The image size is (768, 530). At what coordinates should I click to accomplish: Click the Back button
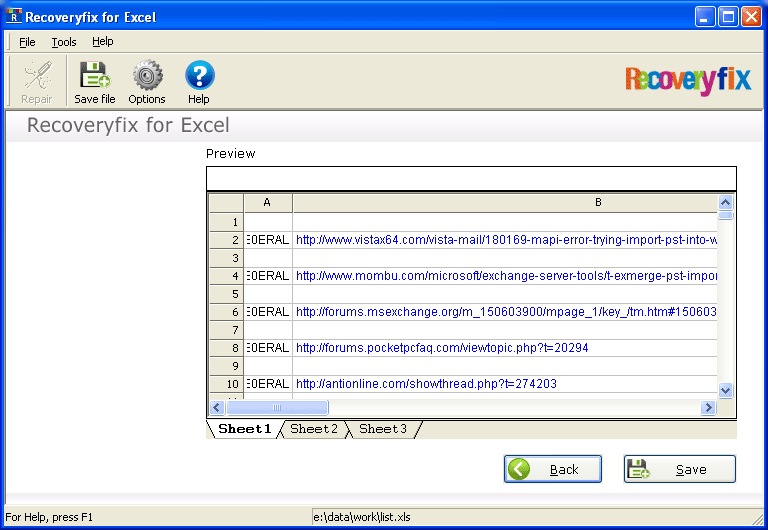click(552, 469)
